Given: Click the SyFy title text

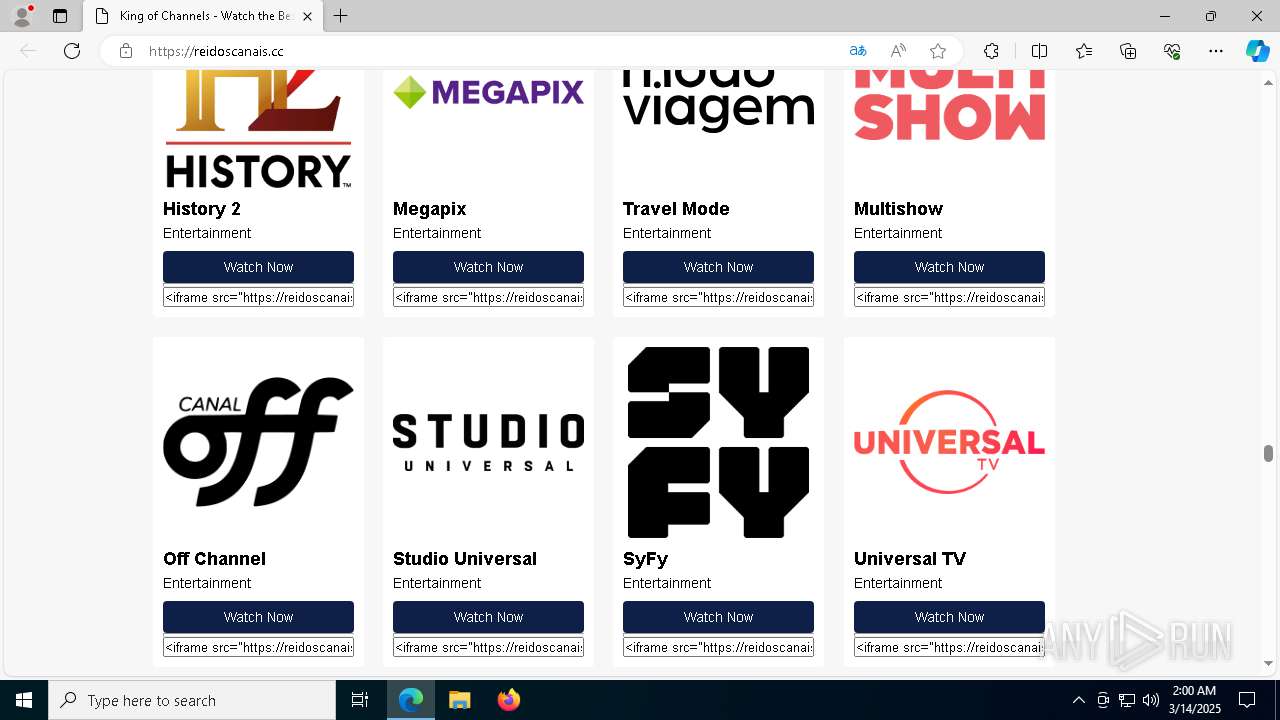Looking at the screenshot, I should [x=645, y=559].
